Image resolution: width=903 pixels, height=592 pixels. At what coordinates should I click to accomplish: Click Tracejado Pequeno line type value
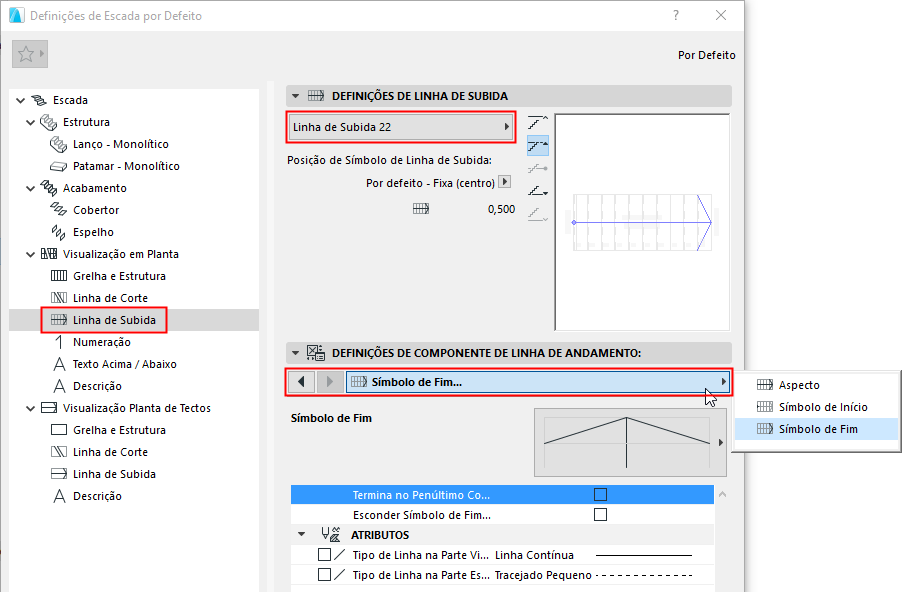(x=542, y=575)
